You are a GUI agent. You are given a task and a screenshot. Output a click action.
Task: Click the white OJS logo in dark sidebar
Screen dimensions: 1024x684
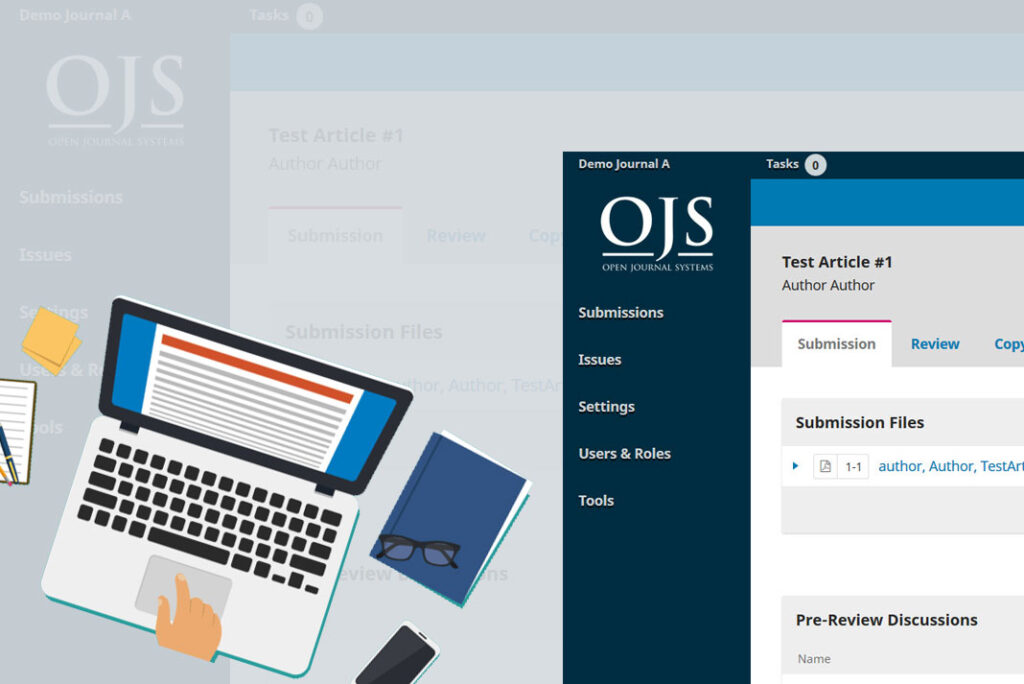(x=657, y=234)
